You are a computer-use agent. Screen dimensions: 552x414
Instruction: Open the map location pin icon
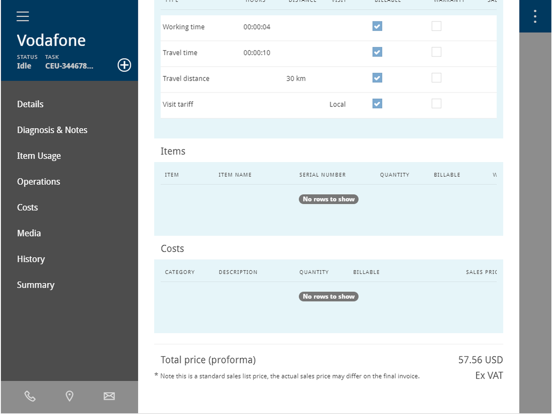70,396
